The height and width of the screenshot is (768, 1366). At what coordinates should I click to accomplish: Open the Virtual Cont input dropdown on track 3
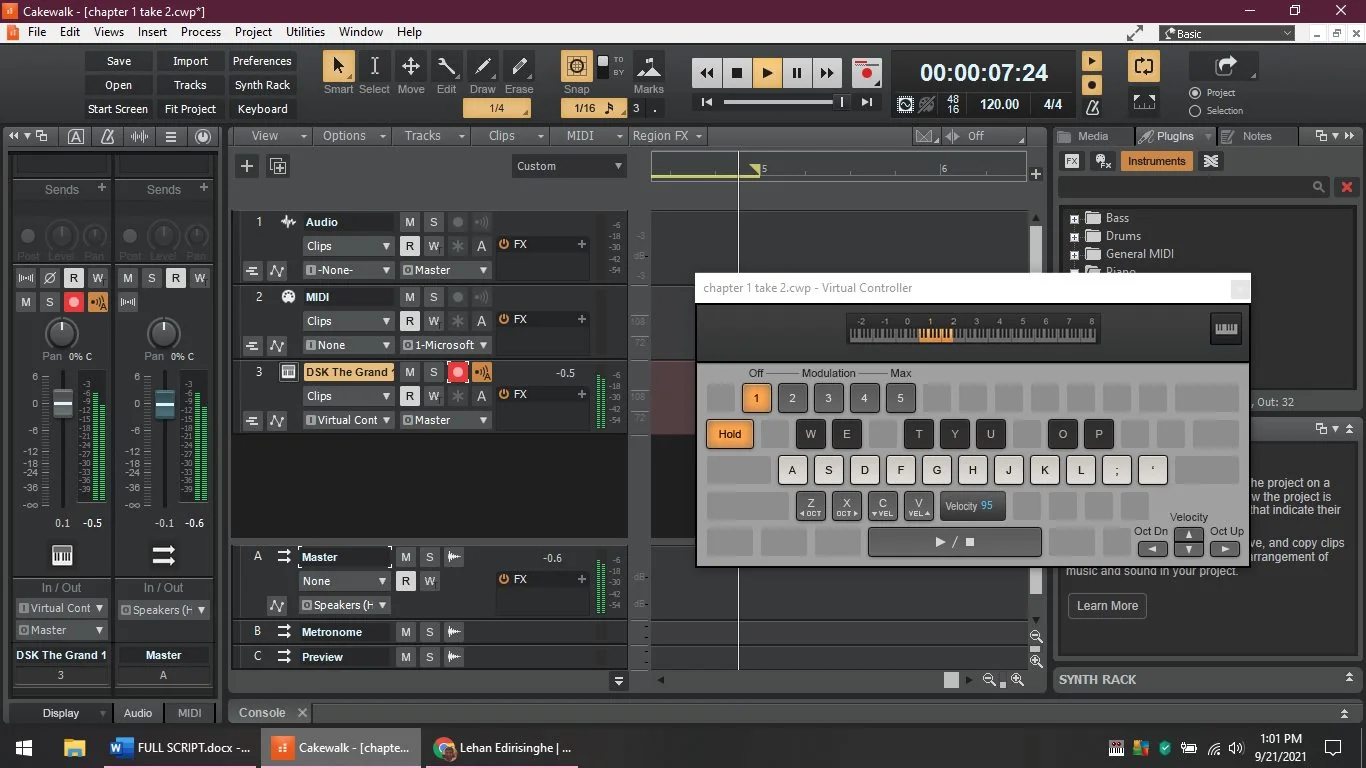pos(348,420)
